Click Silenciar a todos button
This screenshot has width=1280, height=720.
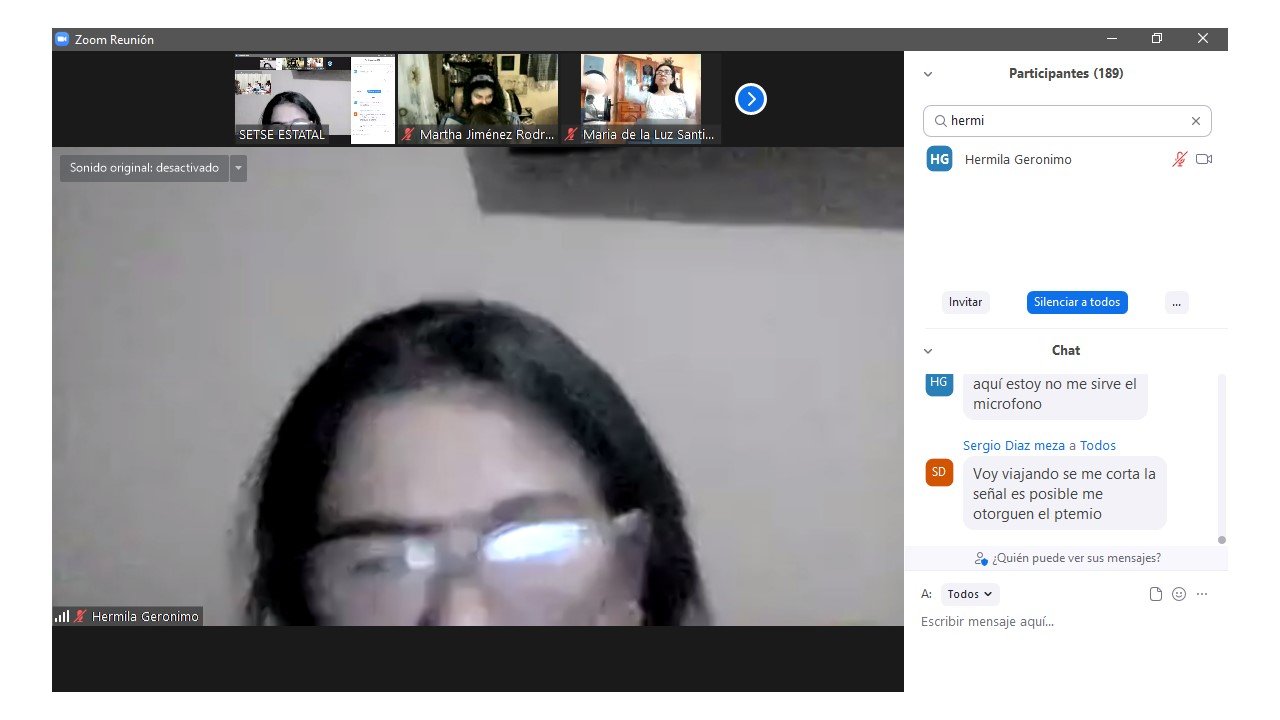[1077, 302]
